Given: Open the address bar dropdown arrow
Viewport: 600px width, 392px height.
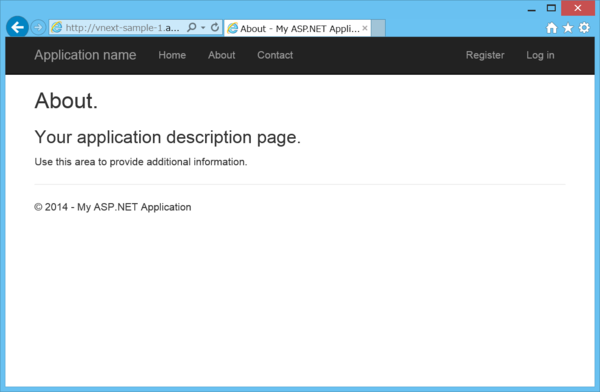Looking at the screenshot, I should point(203,28).
